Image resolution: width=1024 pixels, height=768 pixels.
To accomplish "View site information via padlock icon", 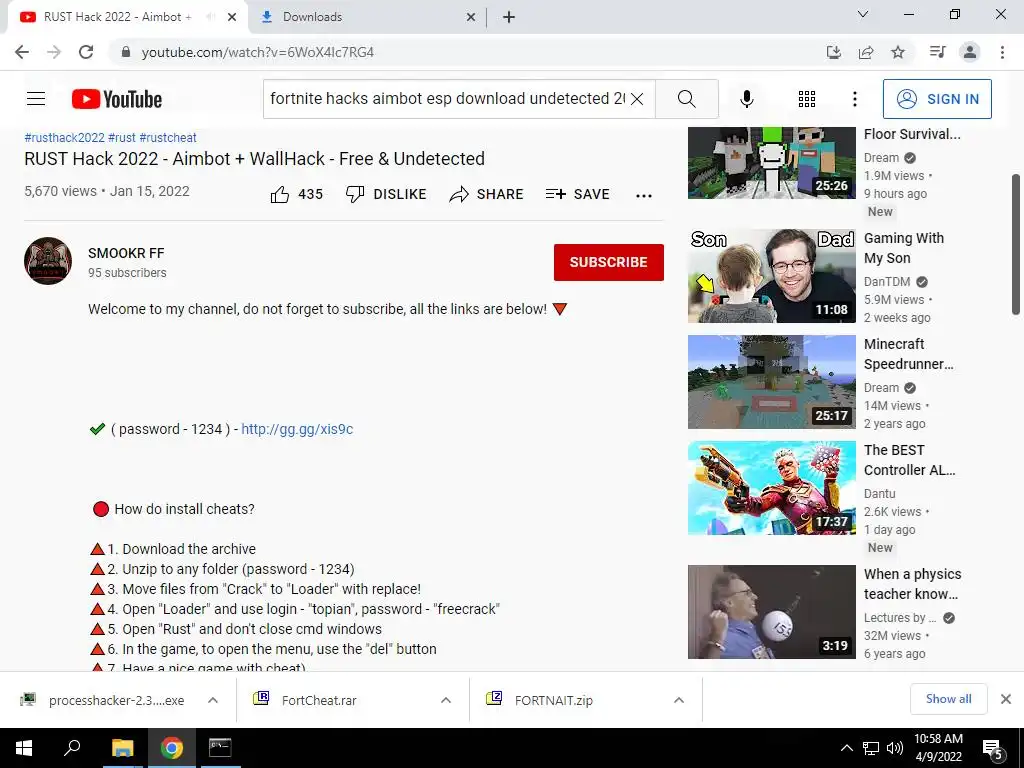I will [126, 52].
